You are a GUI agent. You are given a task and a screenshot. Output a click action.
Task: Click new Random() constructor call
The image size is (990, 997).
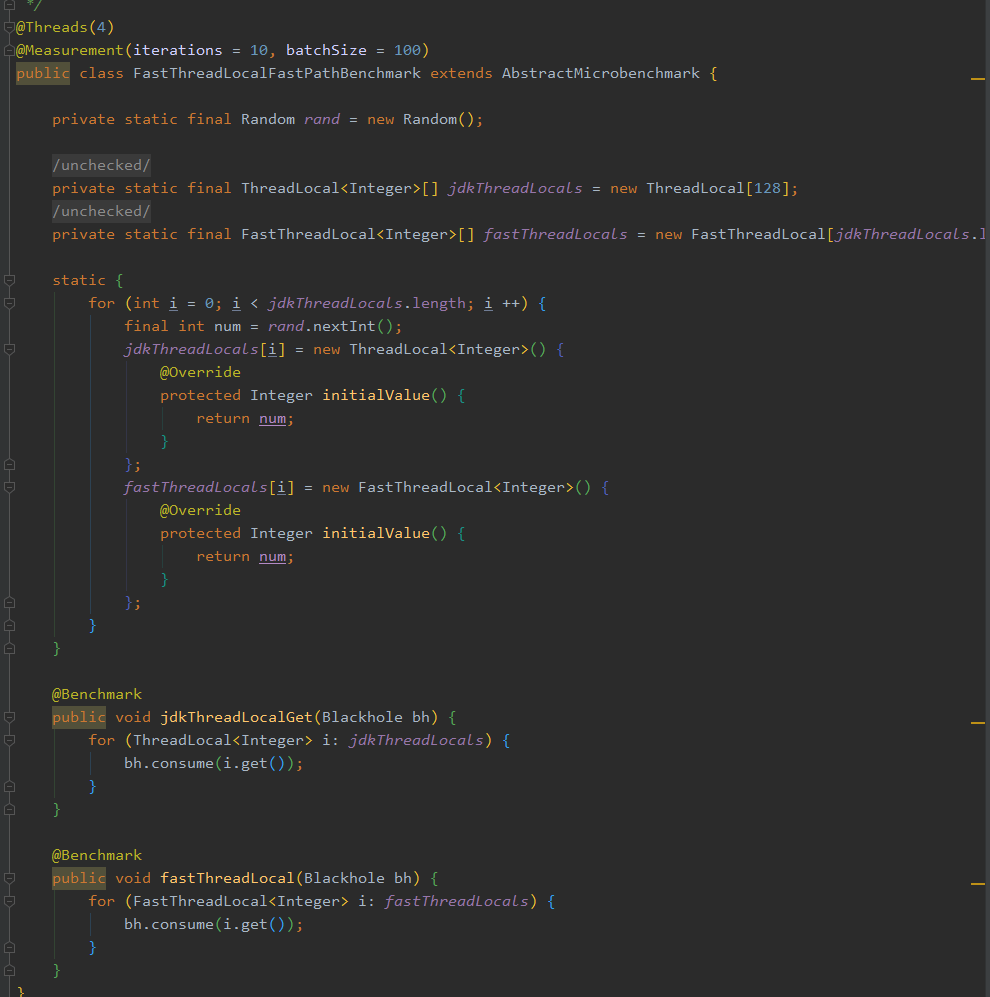420,120
